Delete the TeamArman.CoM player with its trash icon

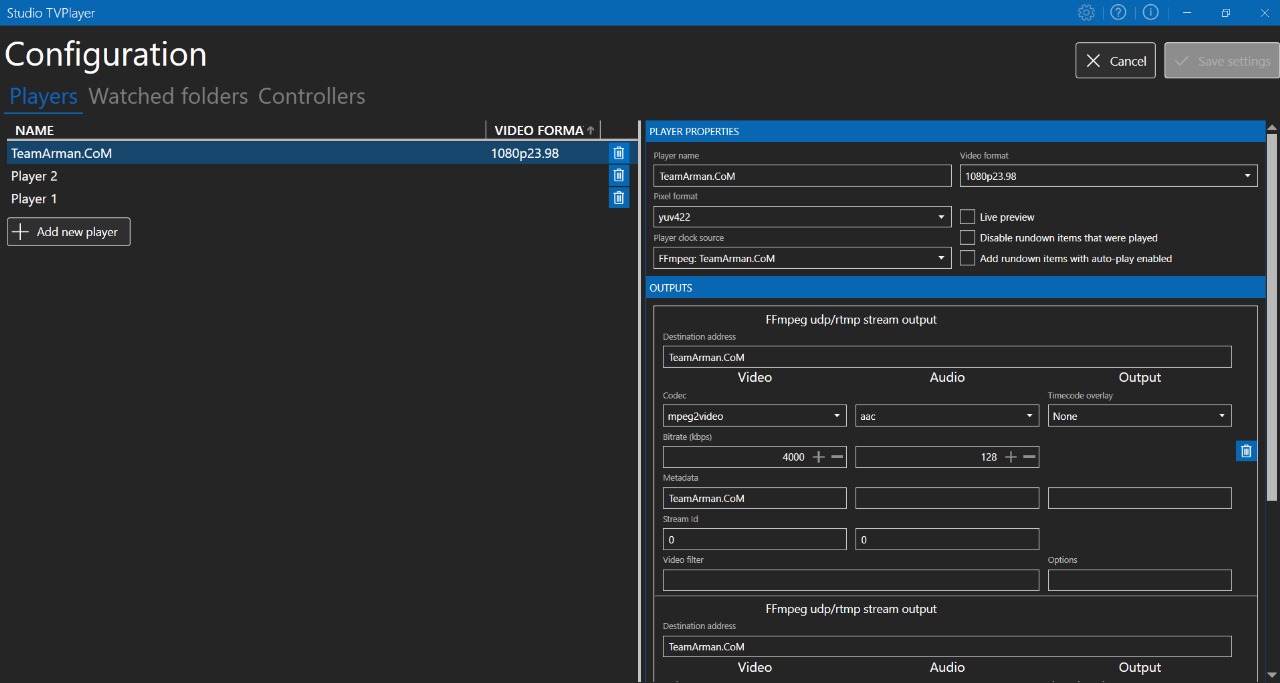pyautogui.click(x=619, y=153)
